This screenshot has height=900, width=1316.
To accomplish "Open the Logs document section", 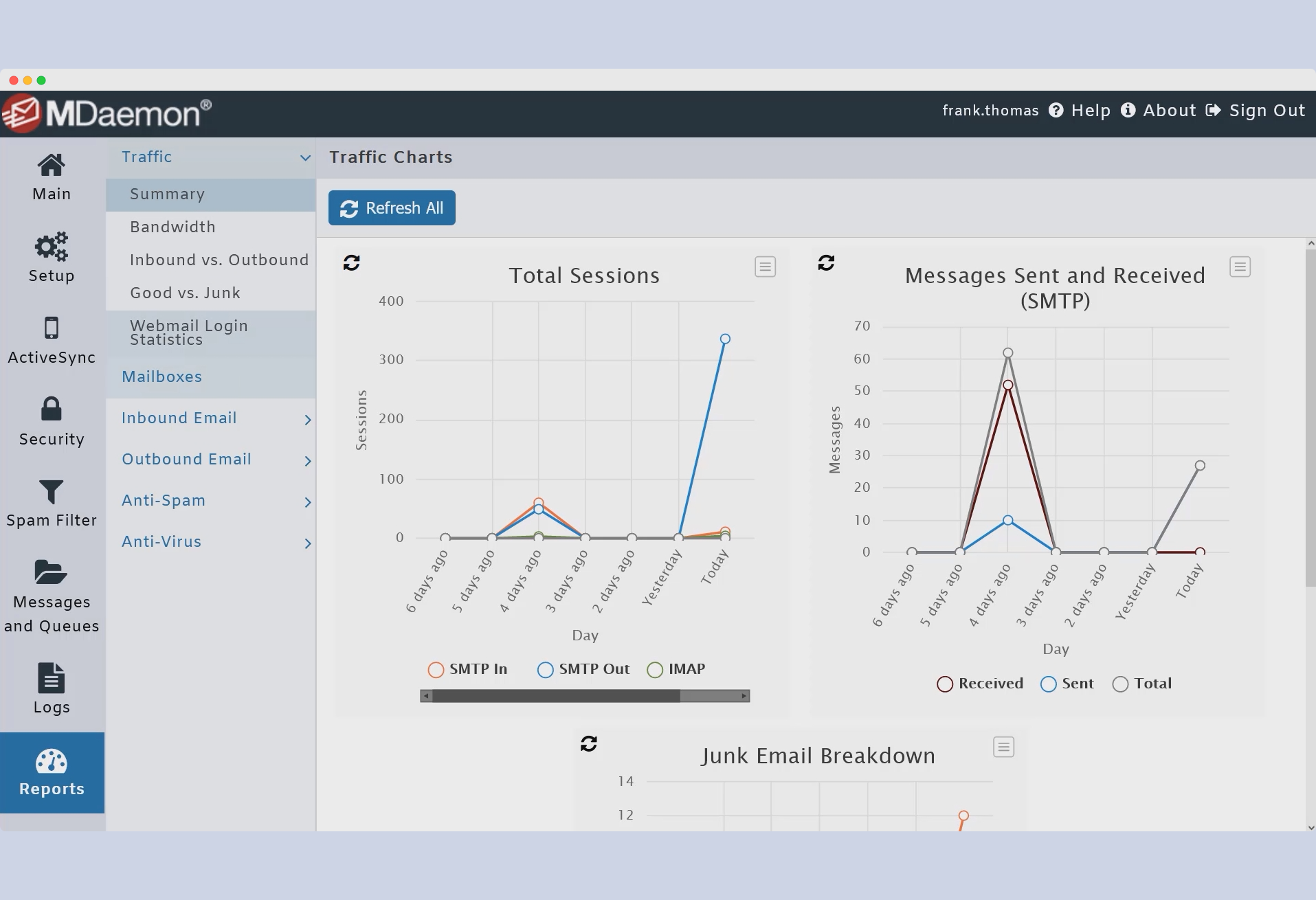I will point(52,689).
